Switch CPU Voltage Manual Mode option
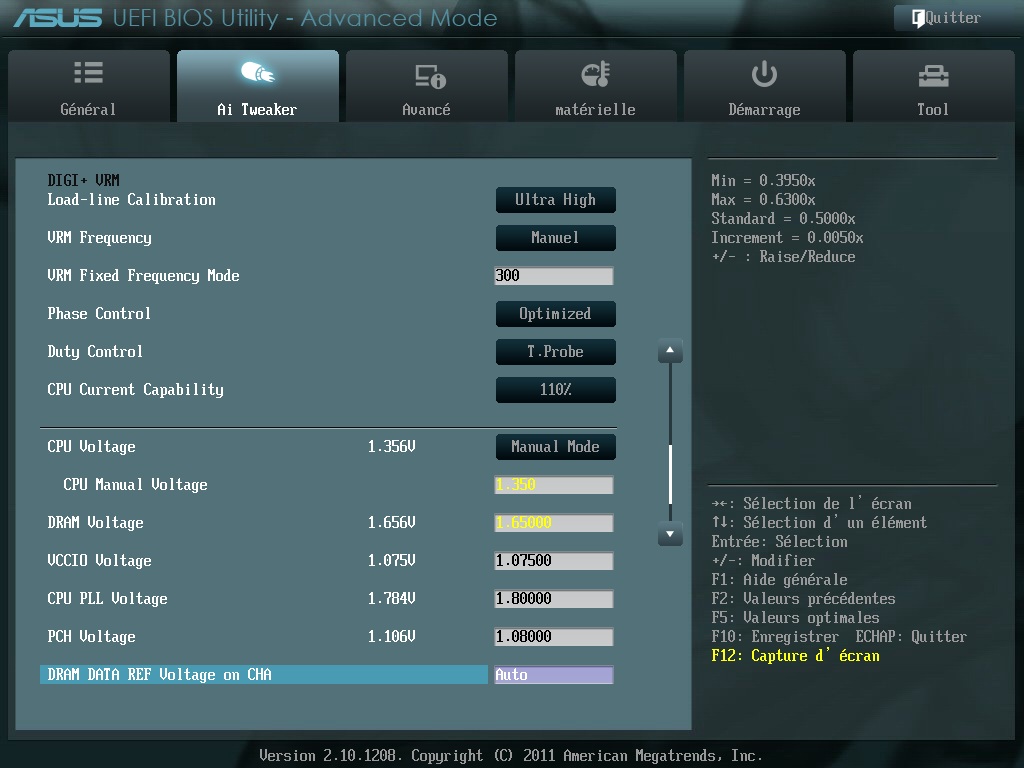1024x768 pixels. 555,447
